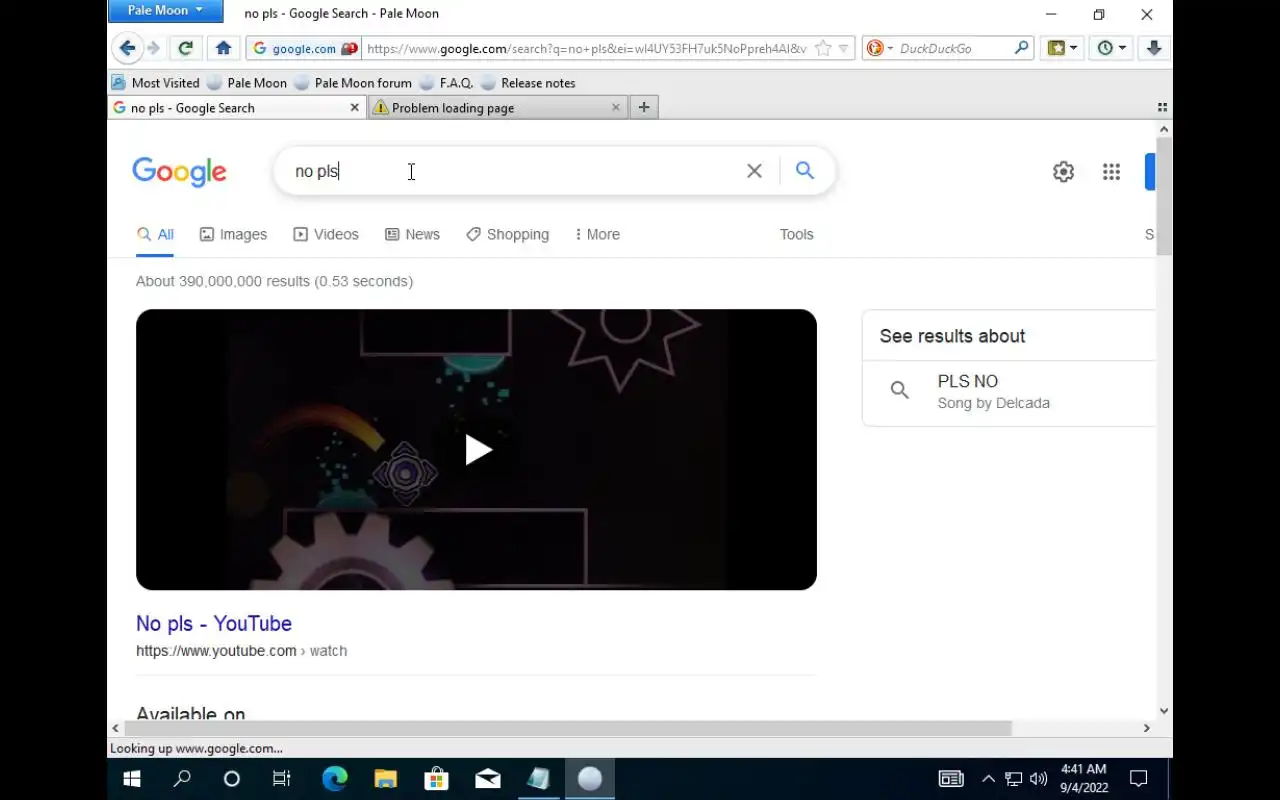Launch Microsoft Edge from taskbar
Viewport: 1280px width, 800px height.
pyautogui.click(x=334, y=779)
